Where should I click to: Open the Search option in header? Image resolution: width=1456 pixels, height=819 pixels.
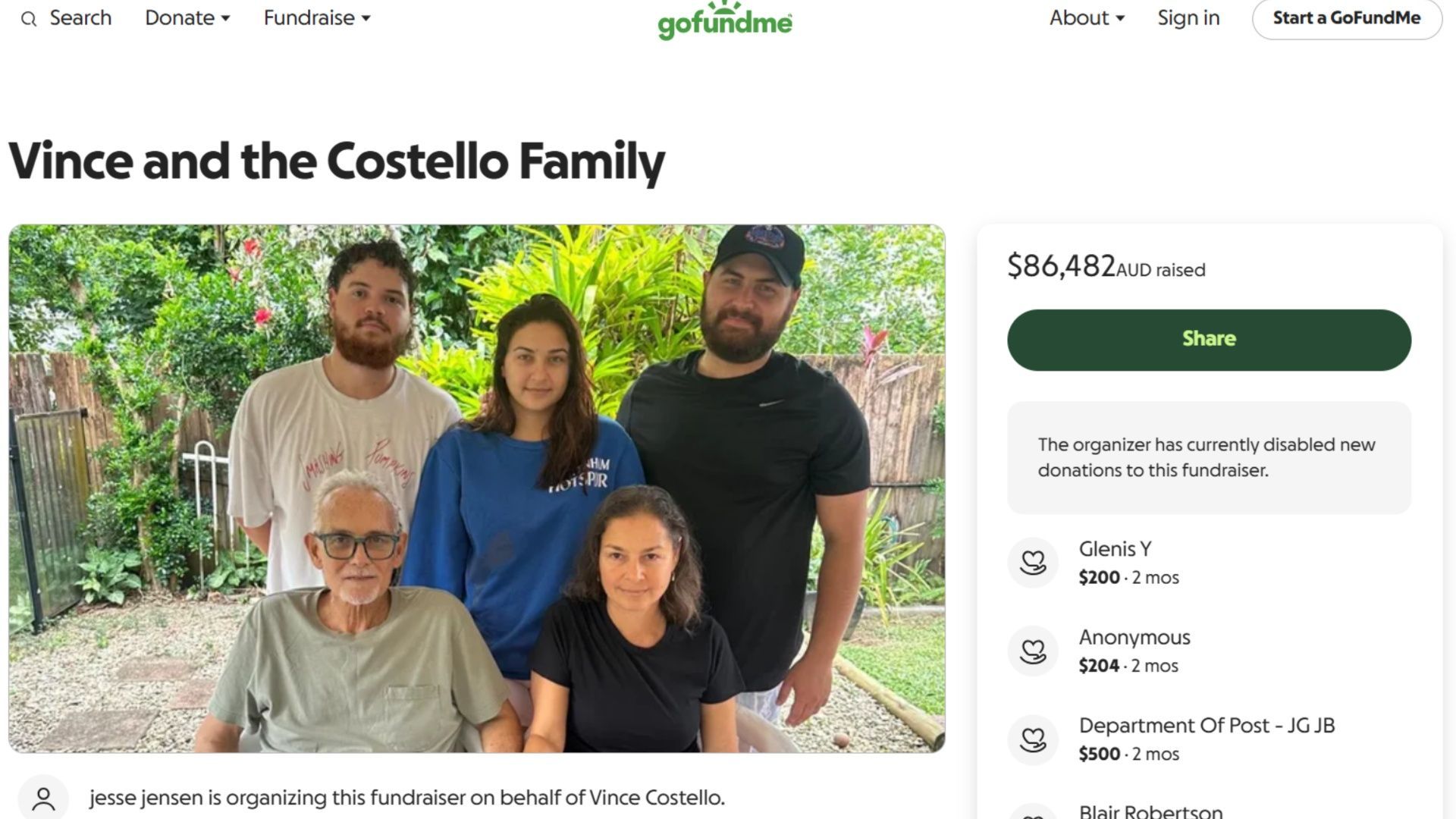(80, 18)
